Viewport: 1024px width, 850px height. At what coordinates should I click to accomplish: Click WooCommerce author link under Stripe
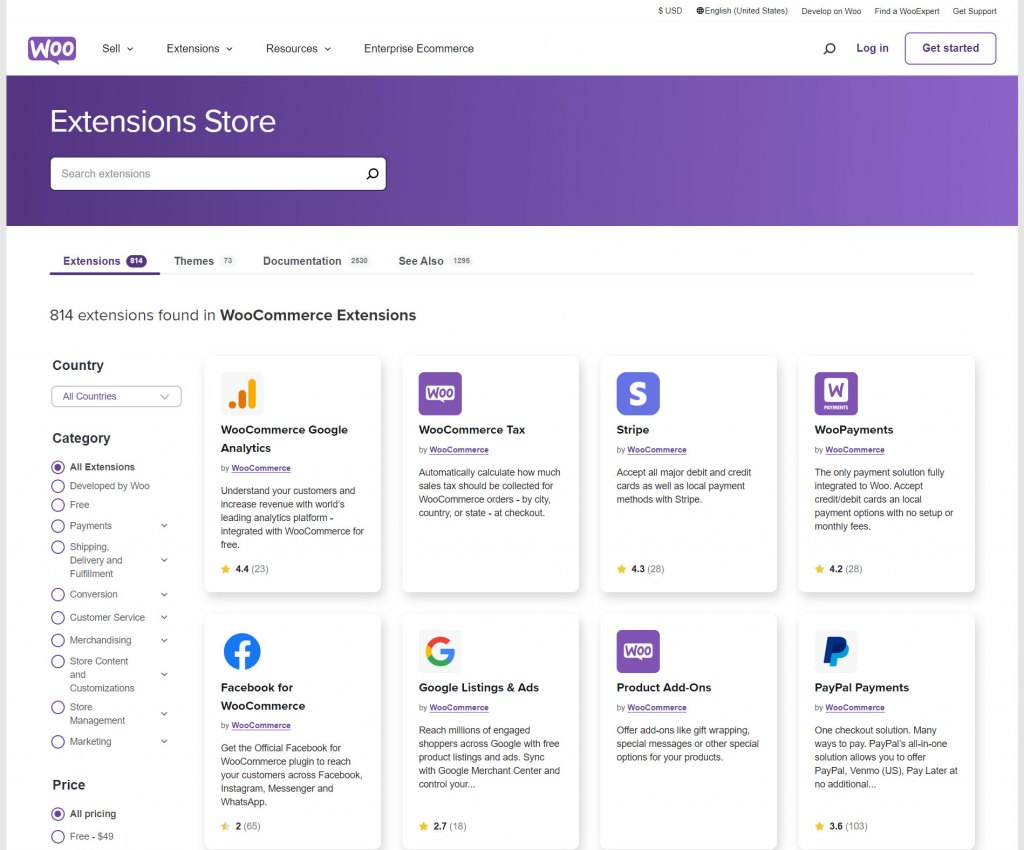pos(656,450)
